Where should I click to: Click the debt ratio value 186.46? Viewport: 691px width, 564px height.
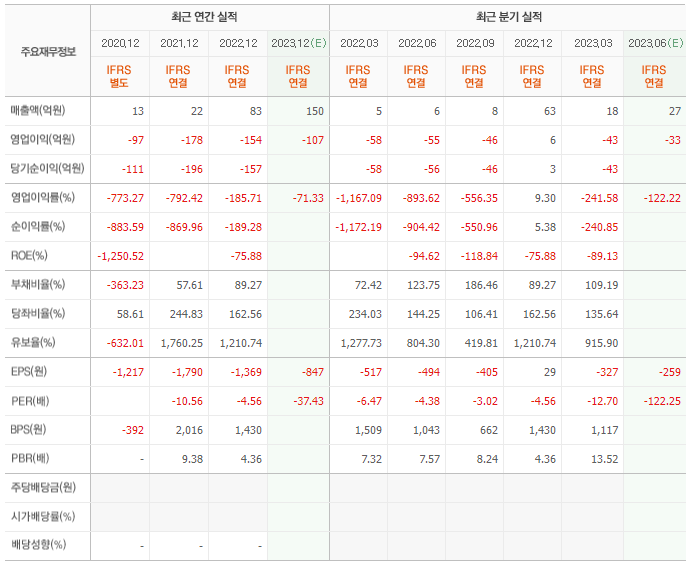click(481, 286)
